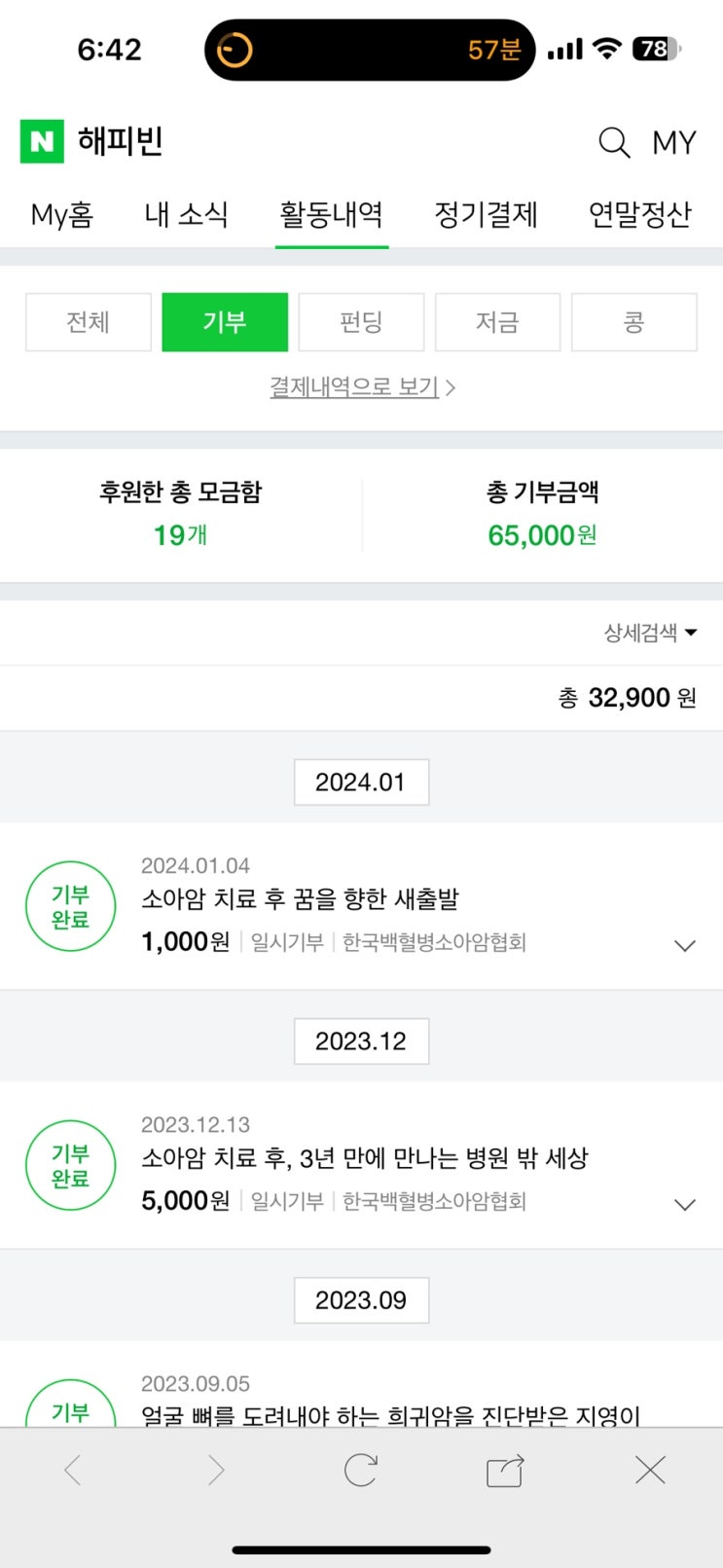Open search with the magnifier icon
Screen dimensions: 723x1568
[x=614, y=143]
